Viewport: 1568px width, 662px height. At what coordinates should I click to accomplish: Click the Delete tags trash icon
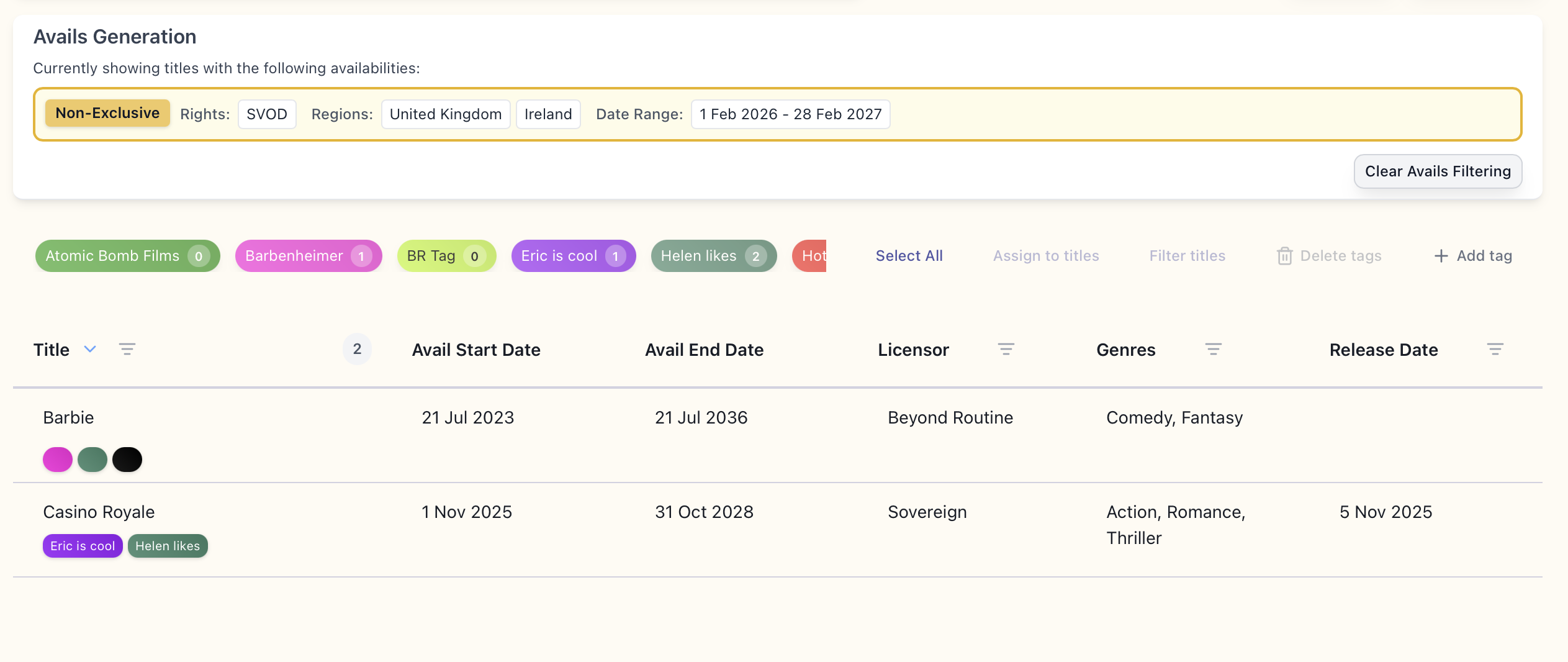coord(1284,256)
